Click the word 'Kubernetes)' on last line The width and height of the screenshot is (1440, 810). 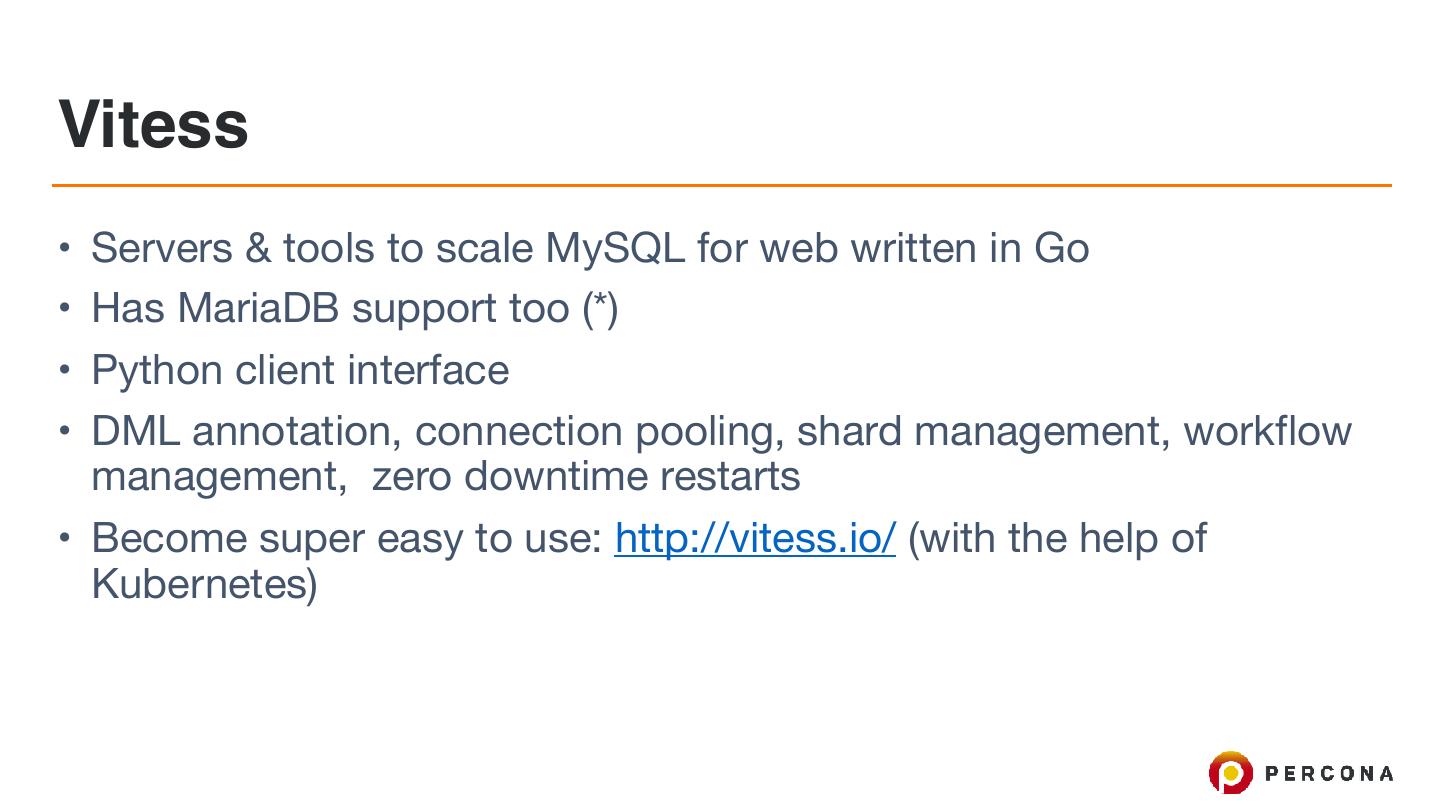204,583
